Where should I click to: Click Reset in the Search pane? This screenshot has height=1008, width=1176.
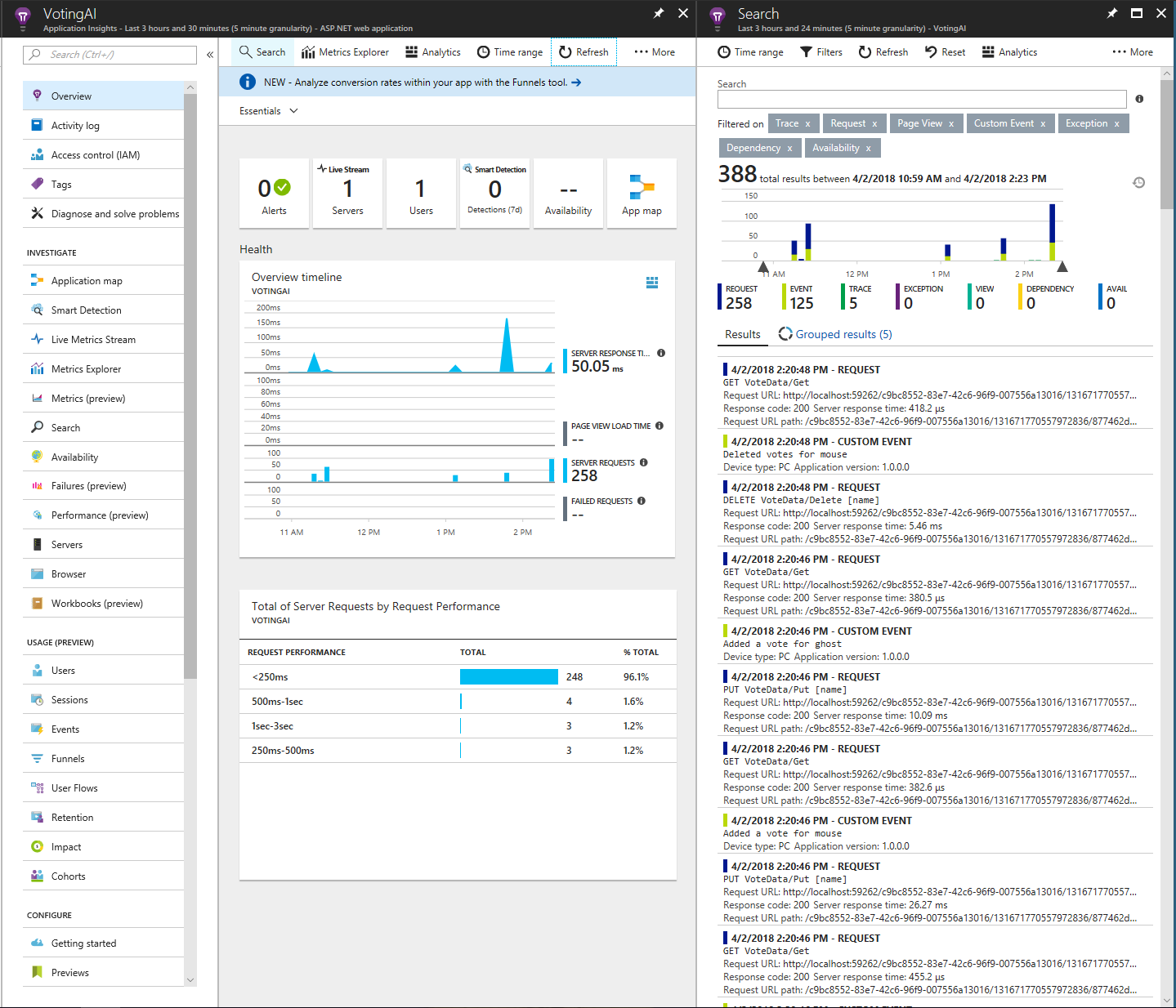944,51
